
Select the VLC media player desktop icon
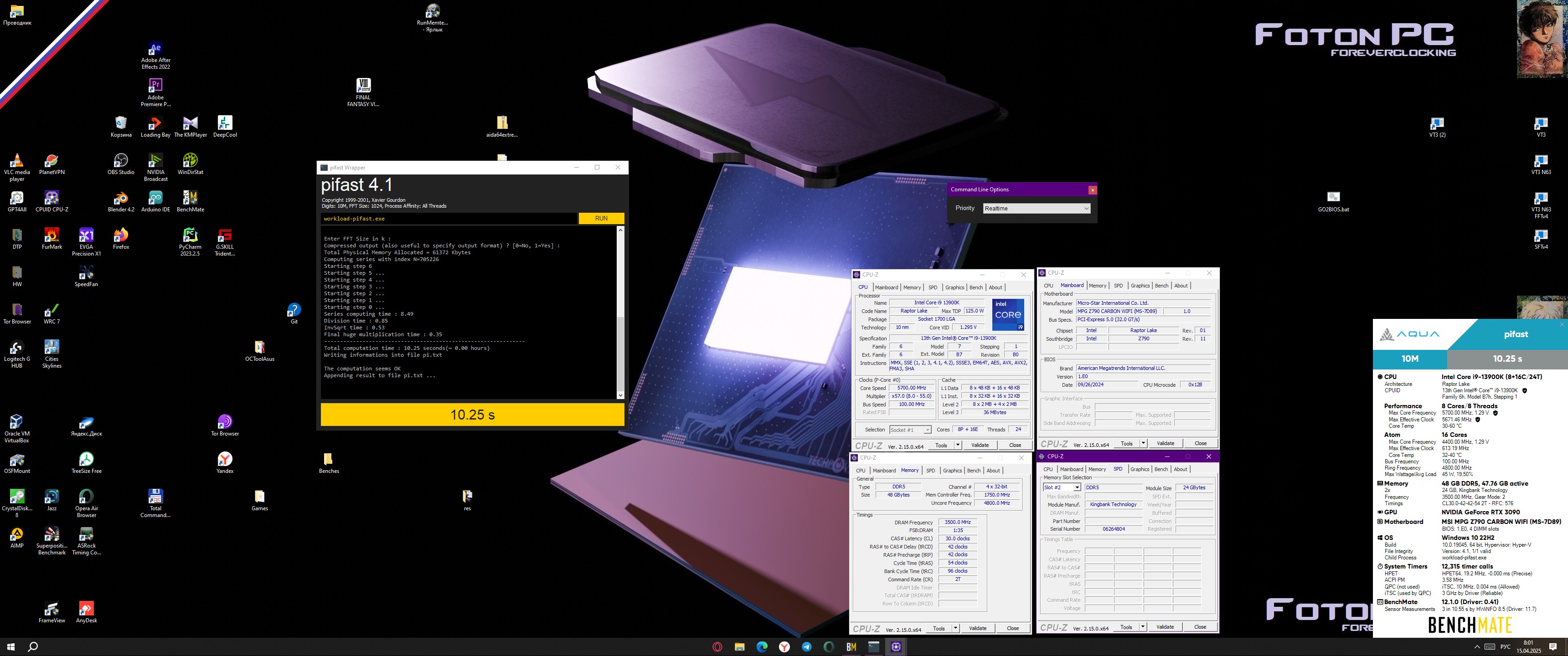17,167
